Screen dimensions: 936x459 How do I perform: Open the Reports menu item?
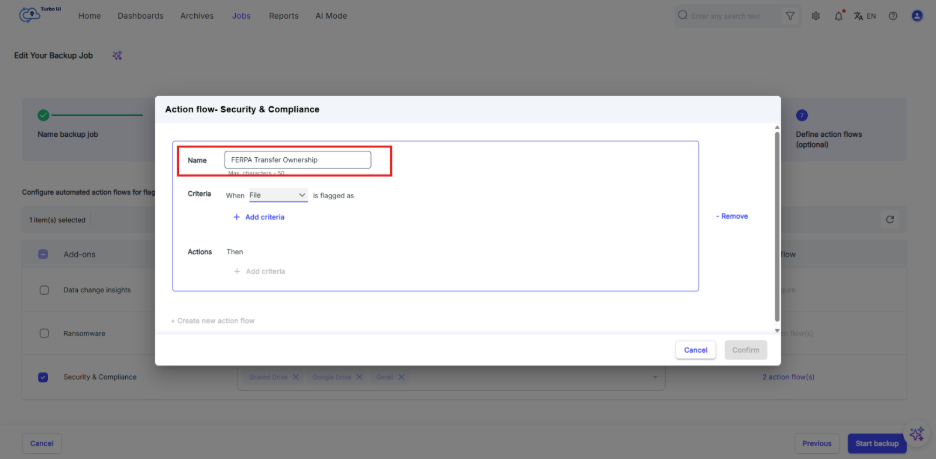pyautogui.click(x=283, y=16)
